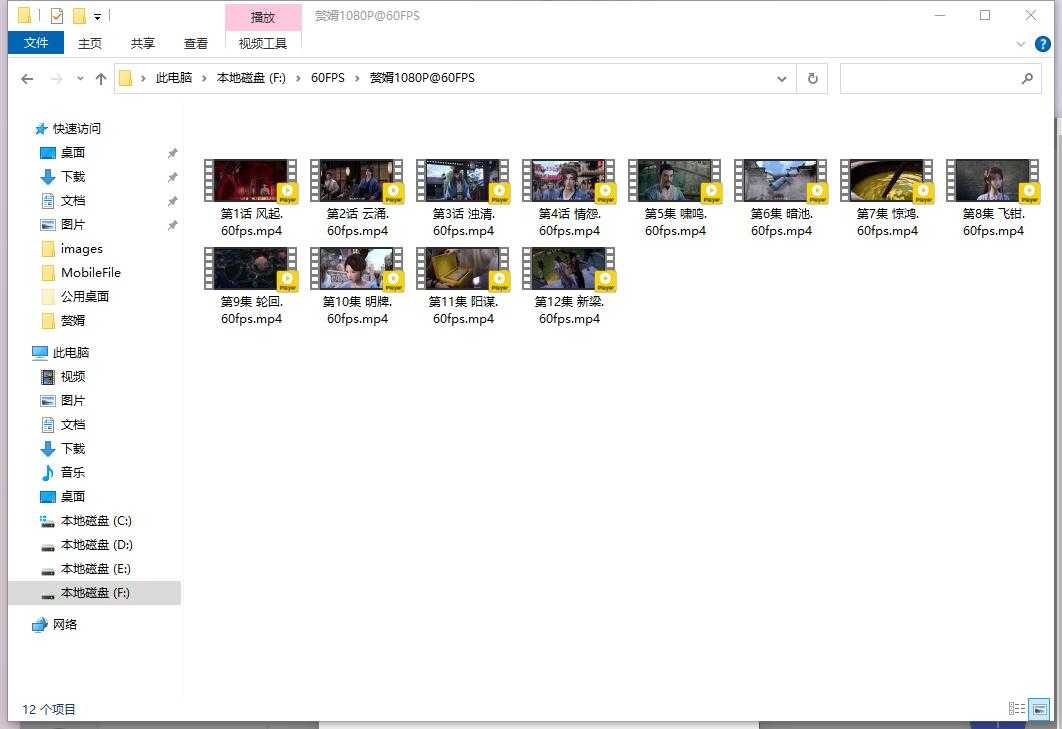Open the quick access toolbar customize dropdown
Viewport: 1062px width, 729px height.
pos(98,16)
